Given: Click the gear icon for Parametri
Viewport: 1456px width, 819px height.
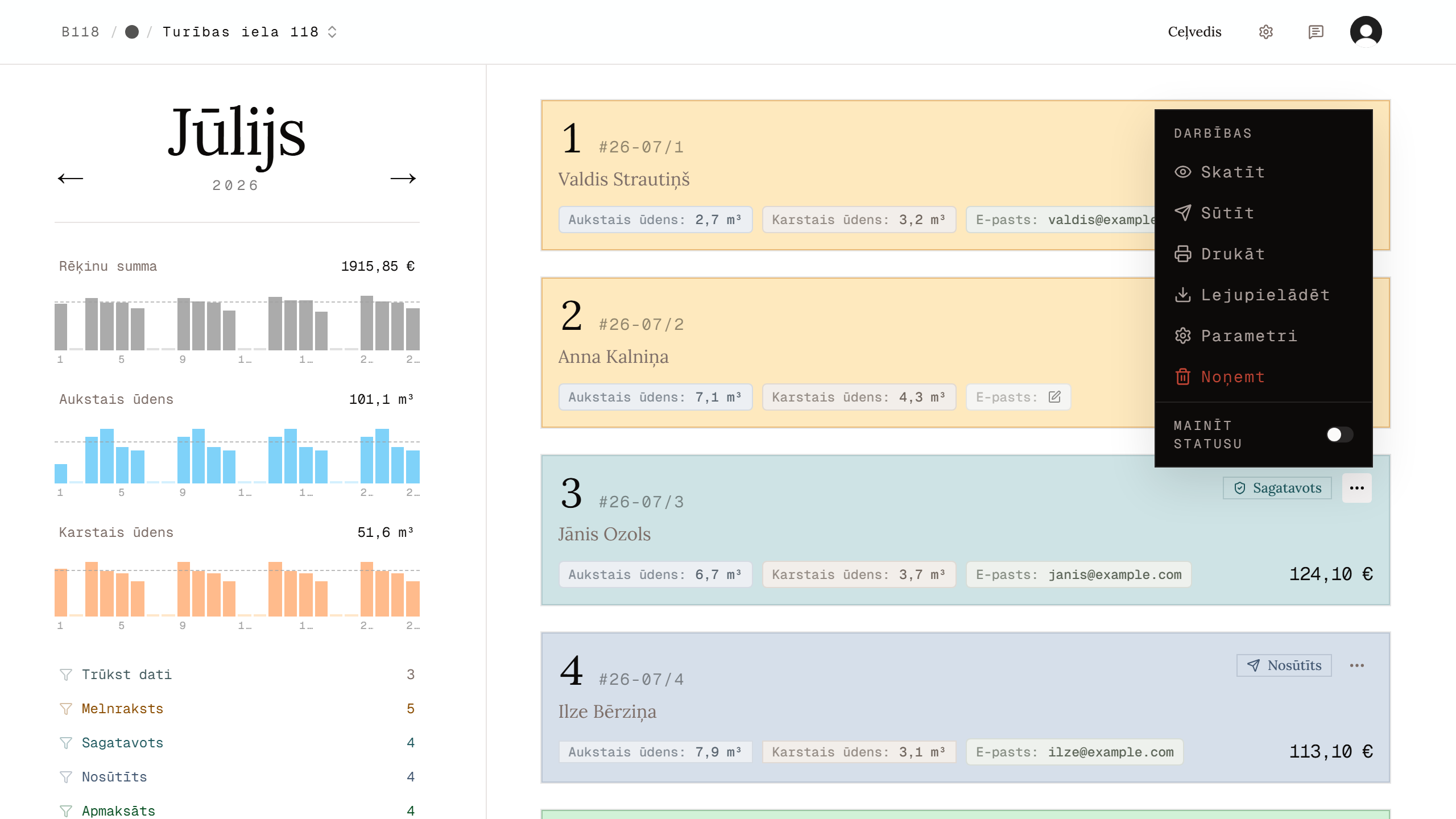Looking at the screenshot, I should tap(1183, 336).
